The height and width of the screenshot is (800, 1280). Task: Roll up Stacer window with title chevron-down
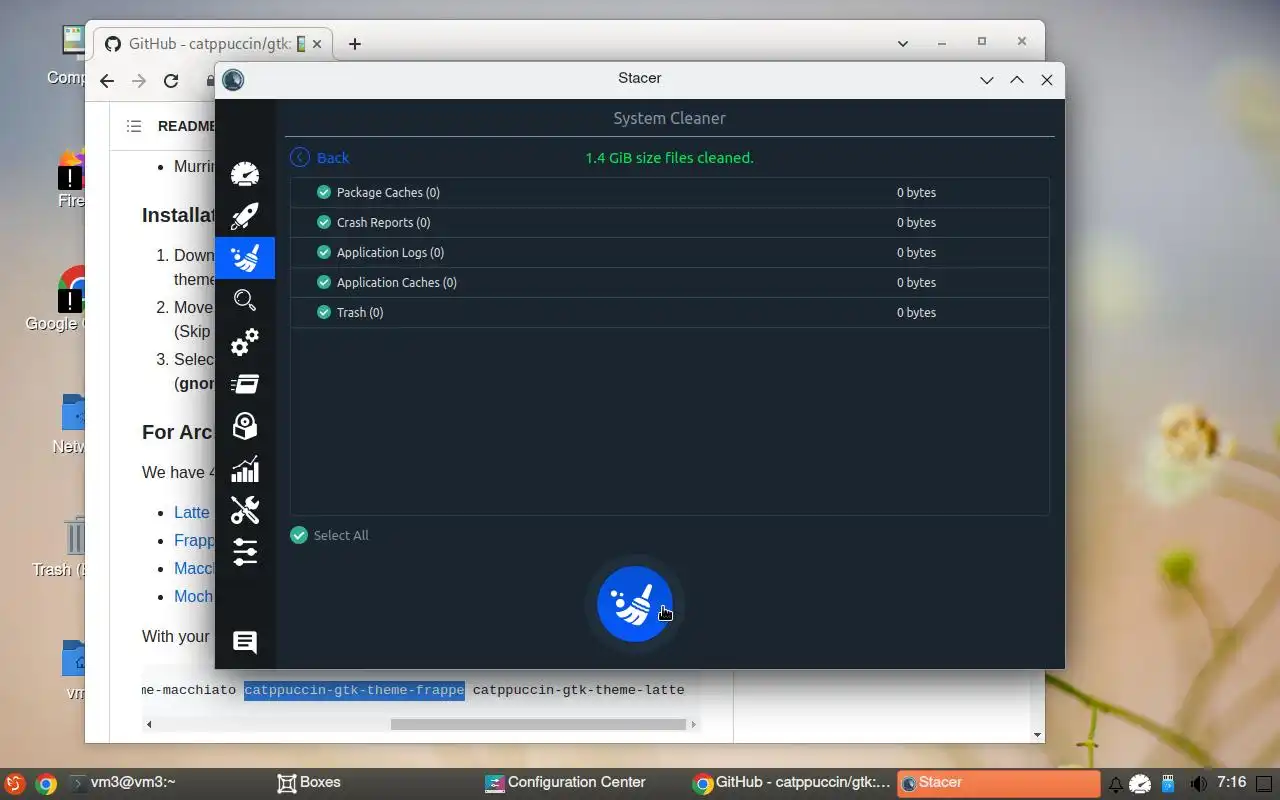click(987, 79)
